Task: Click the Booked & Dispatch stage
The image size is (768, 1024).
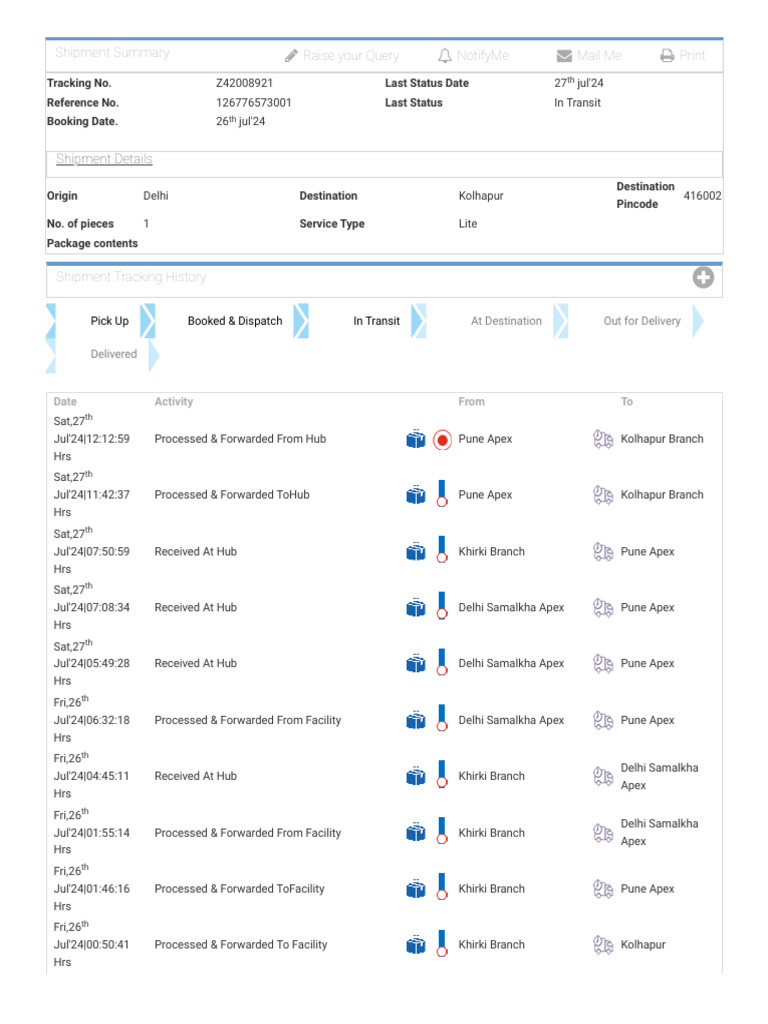Action: tap(235, 321)
